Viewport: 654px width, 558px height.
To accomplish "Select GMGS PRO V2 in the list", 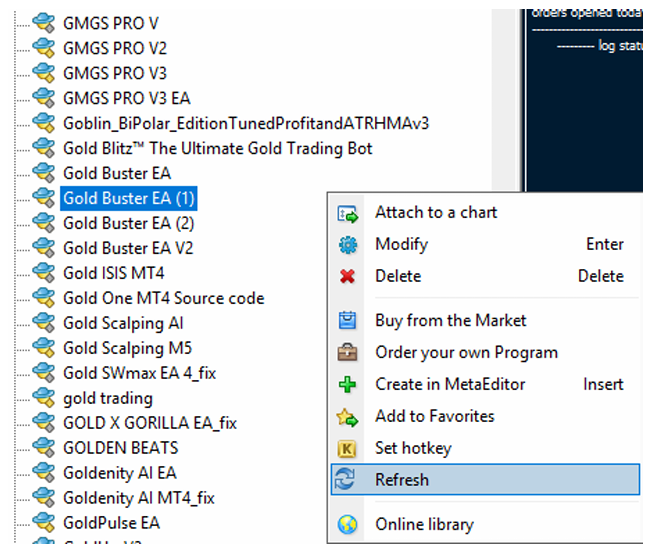I will (x=115, y=48).
